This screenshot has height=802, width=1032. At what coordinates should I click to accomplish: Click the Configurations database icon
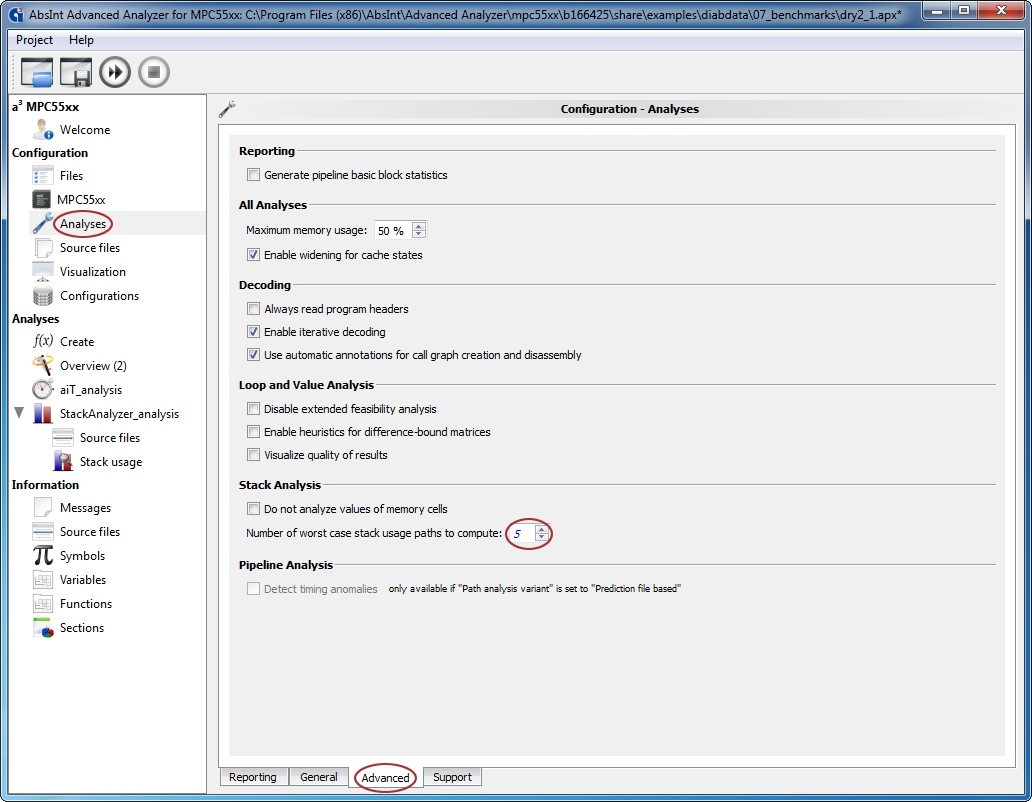click(43, 296)
